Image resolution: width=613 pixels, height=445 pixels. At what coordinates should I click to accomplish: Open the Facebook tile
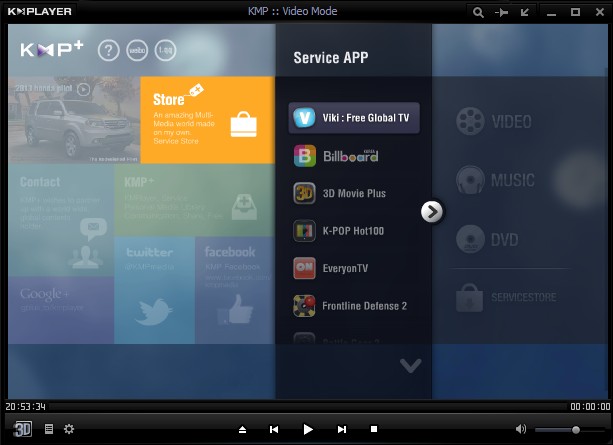click(x=235, y=290)
